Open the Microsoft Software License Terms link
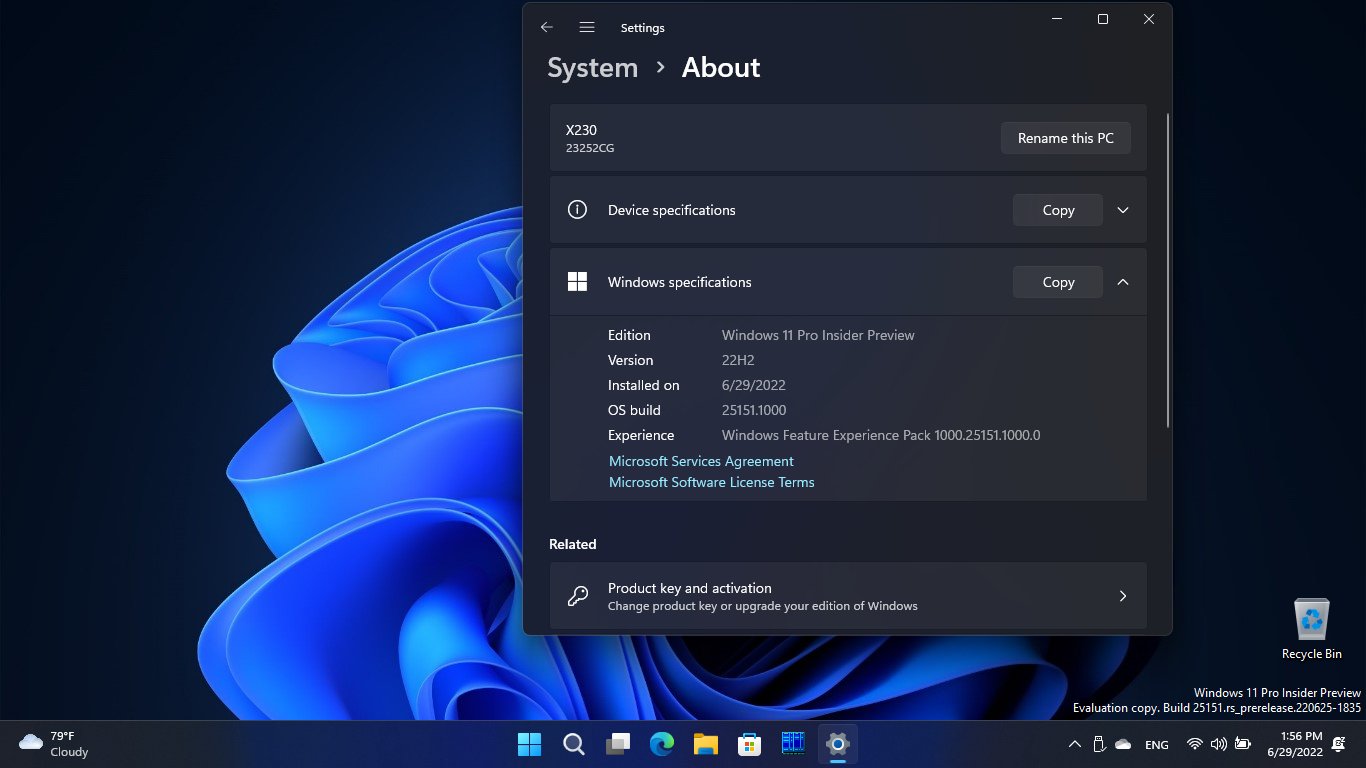 point(712,482)
